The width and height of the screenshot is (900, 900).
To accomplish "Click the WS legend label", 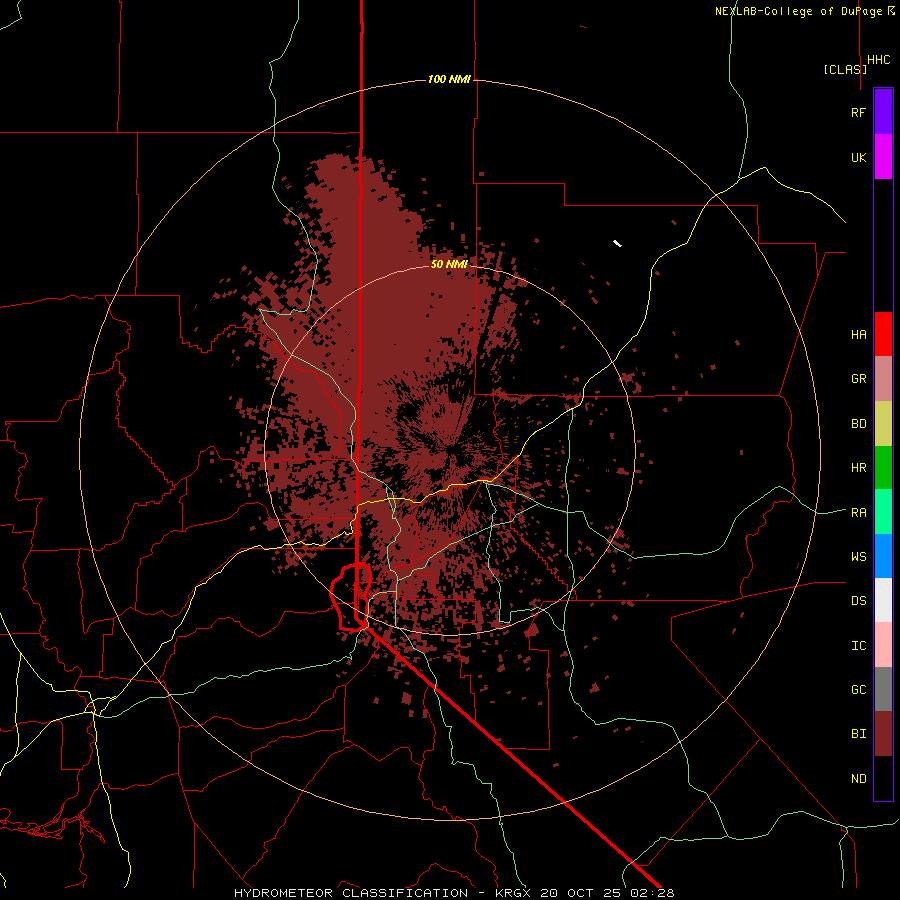I will 859,557.
